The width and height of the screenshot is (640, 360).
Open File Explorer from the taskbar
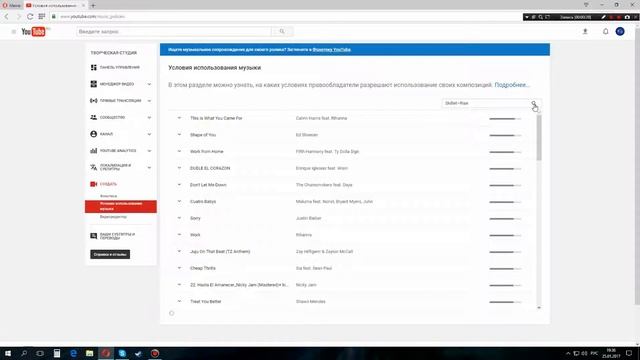point(89,353)
